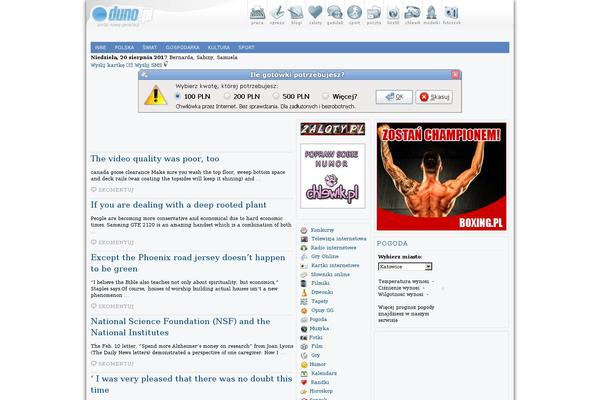Image resolution: width=600 pixels, height=400 pixels.
Task: Open the GOSPODARKA menu item
Action: (183, 47)
